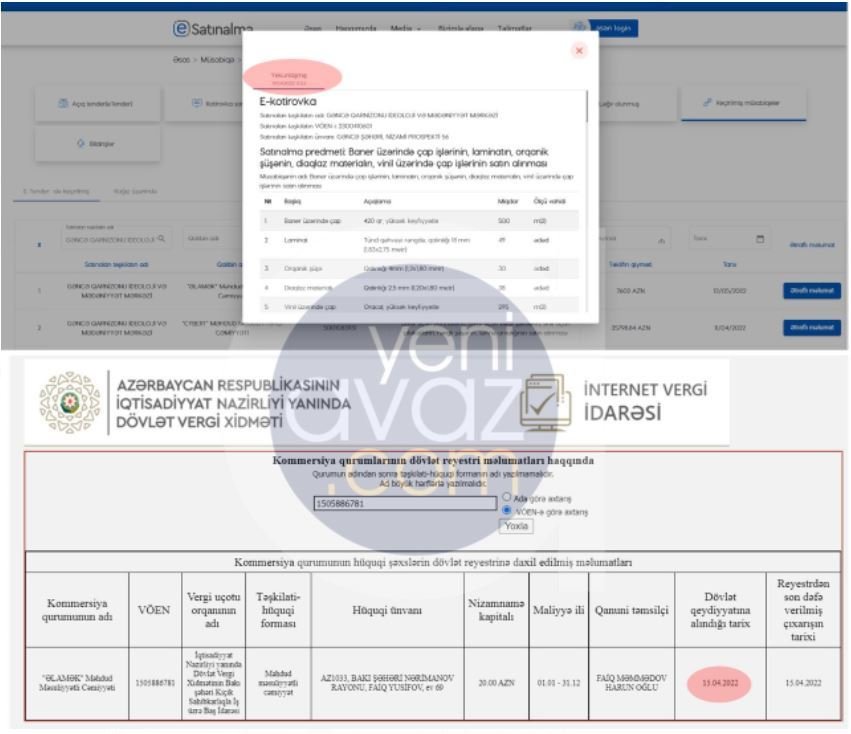Click the 'Qanuni təmsilçi' column header

pos(631,610)
